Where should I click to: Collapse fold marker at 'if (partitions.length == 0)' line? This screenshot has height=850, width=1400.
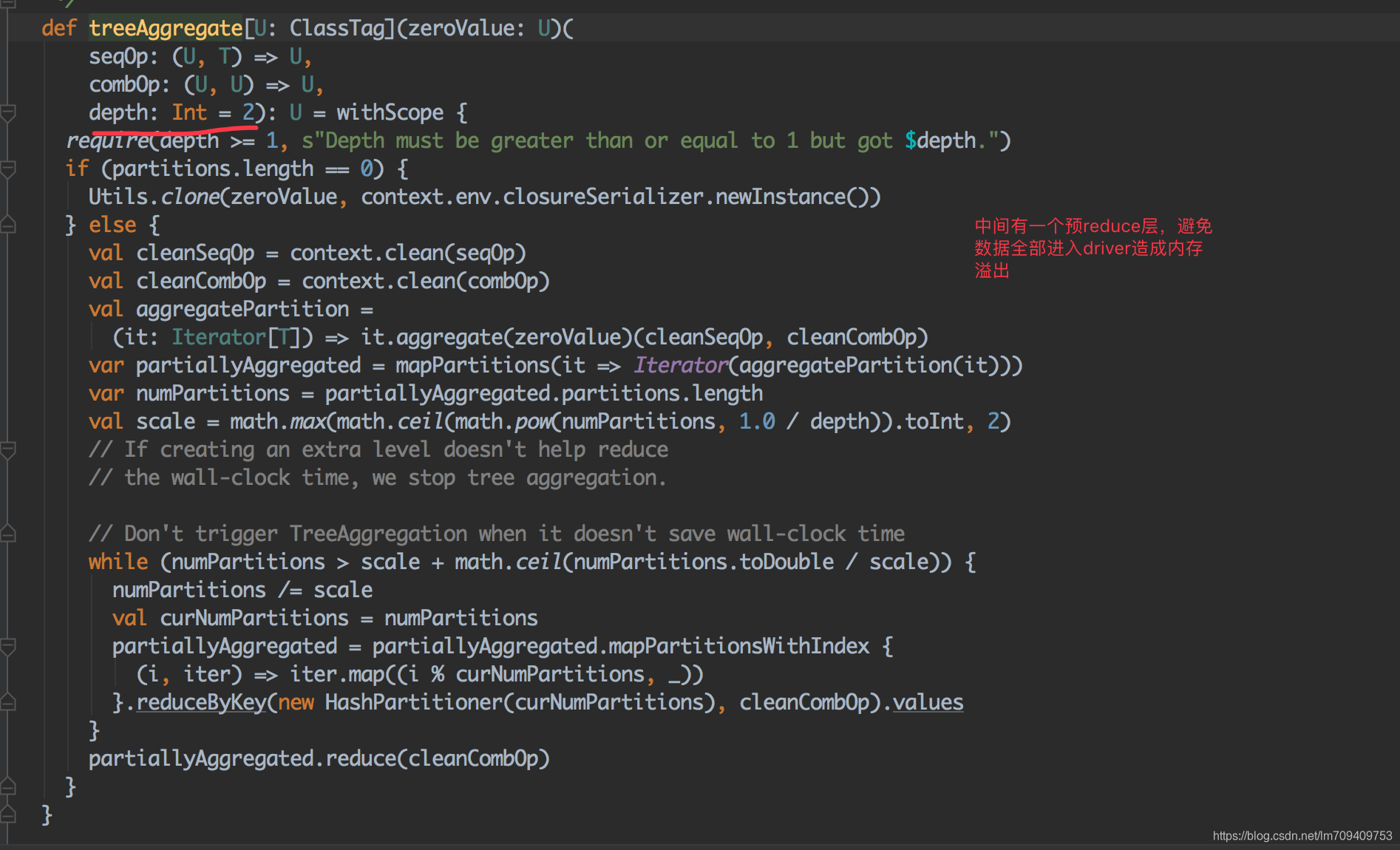8,169
